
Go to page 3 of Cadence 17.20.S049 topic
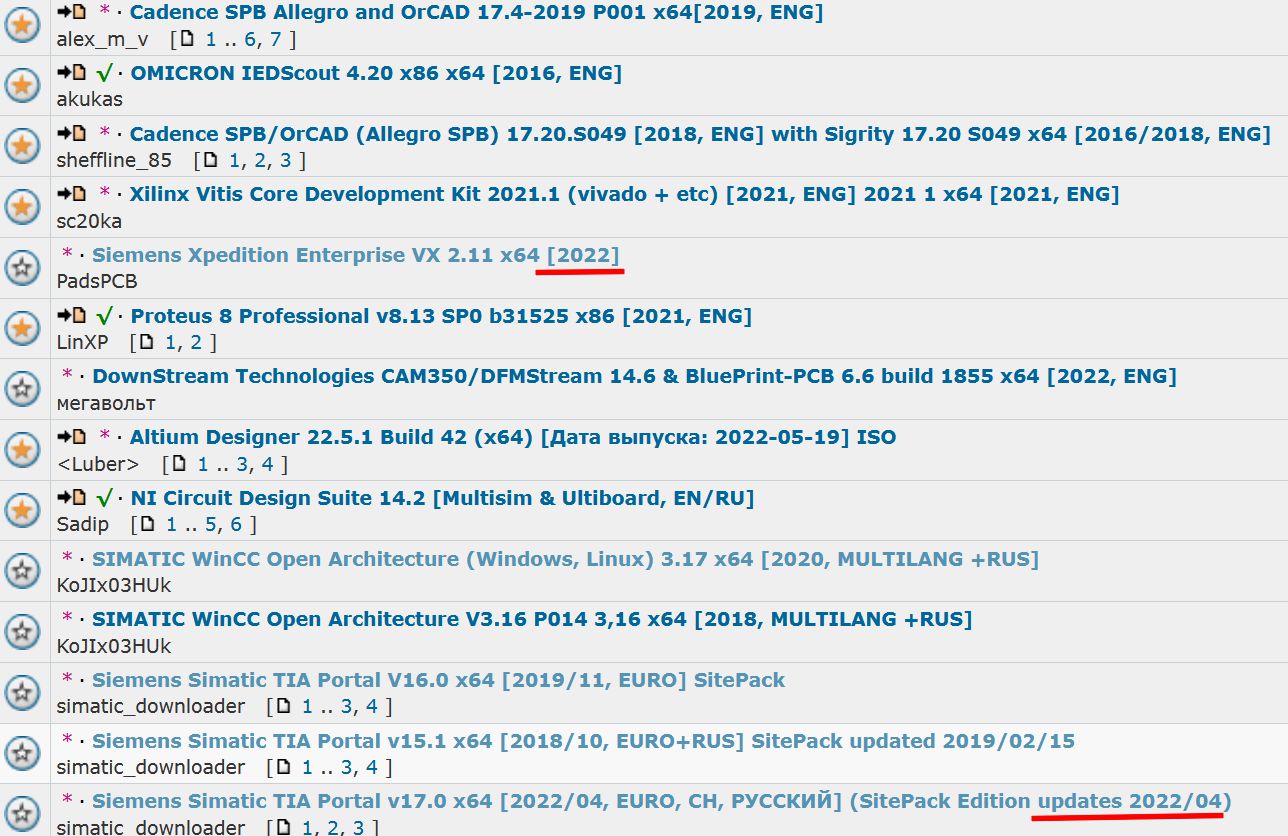pyautogui.click(x=286, y=161)
